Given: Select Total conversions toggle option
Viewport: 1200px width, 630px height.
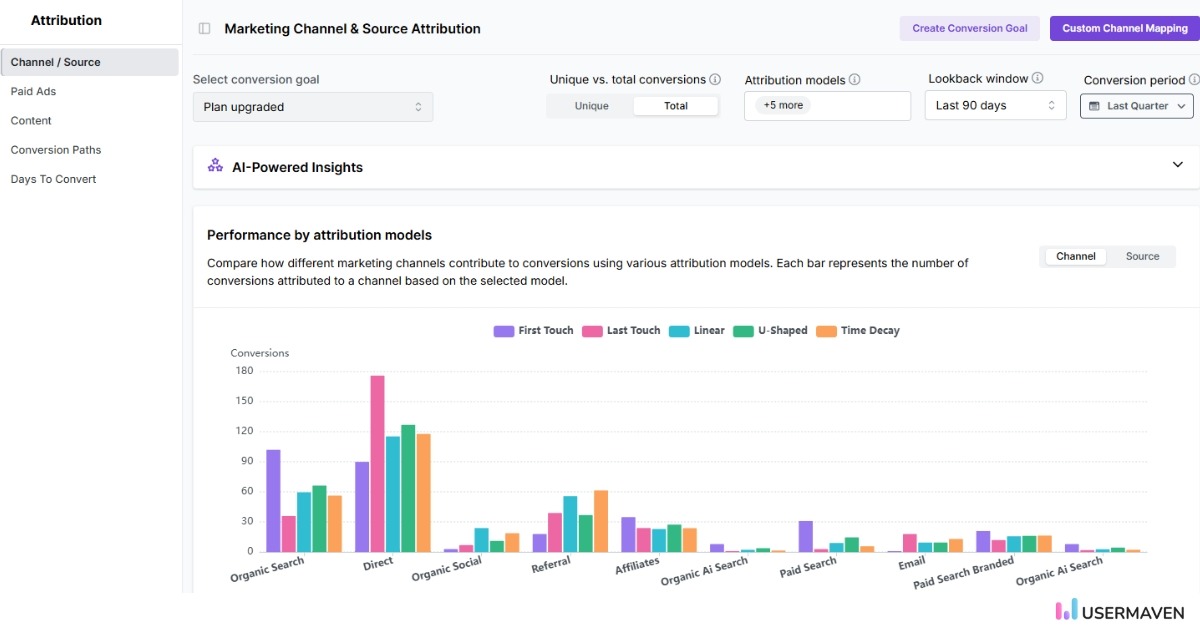Looking at the screenshot, I should tap(676, 106).
